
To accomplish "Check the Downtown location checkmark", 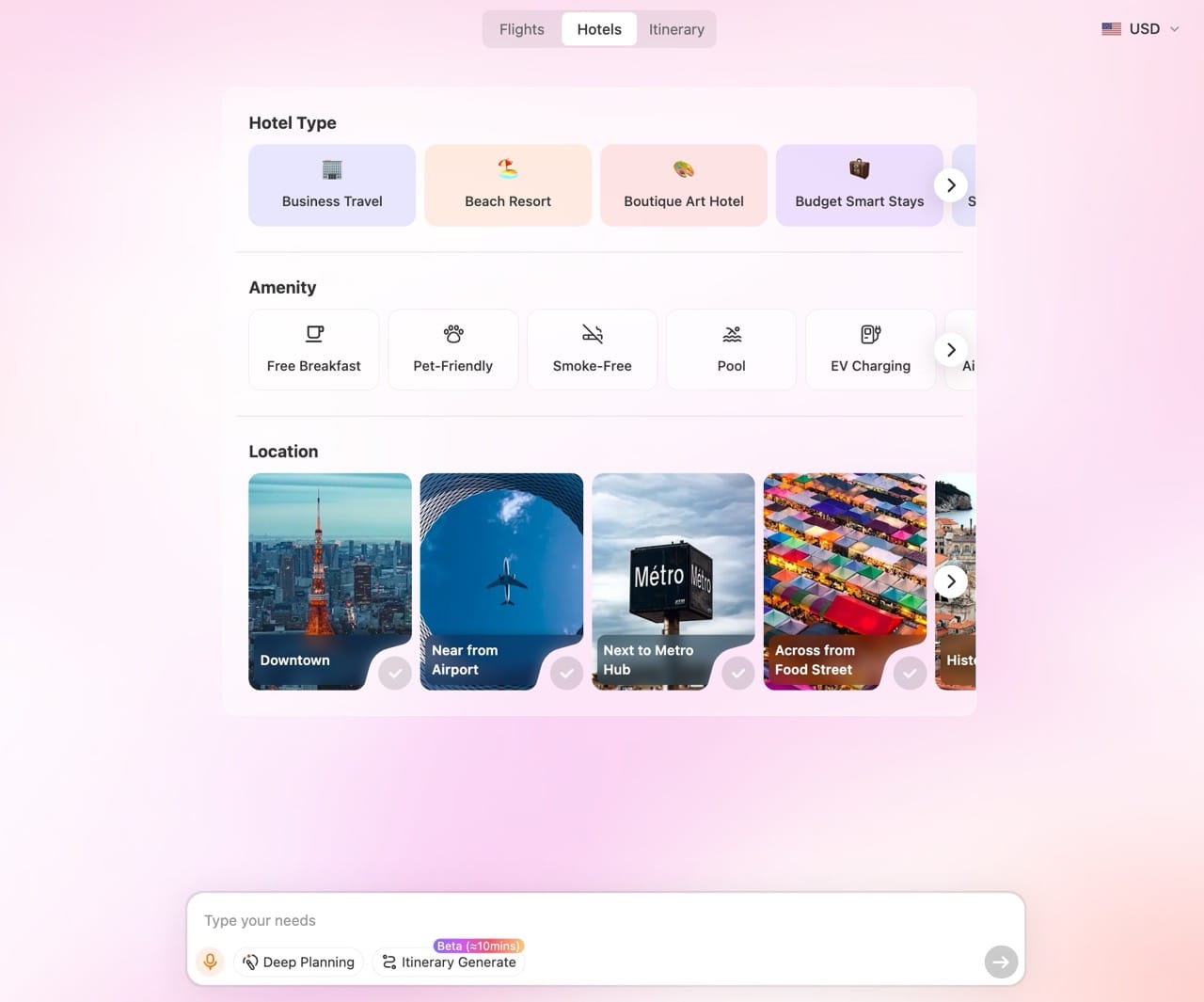I will point(395,673).
